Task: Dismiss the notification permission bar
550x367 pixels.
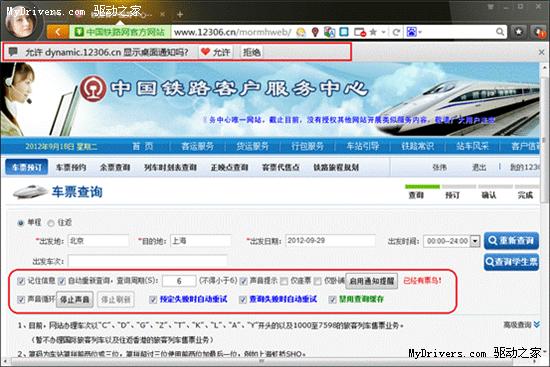Action: pyautogui.click(x=541, y=52)
